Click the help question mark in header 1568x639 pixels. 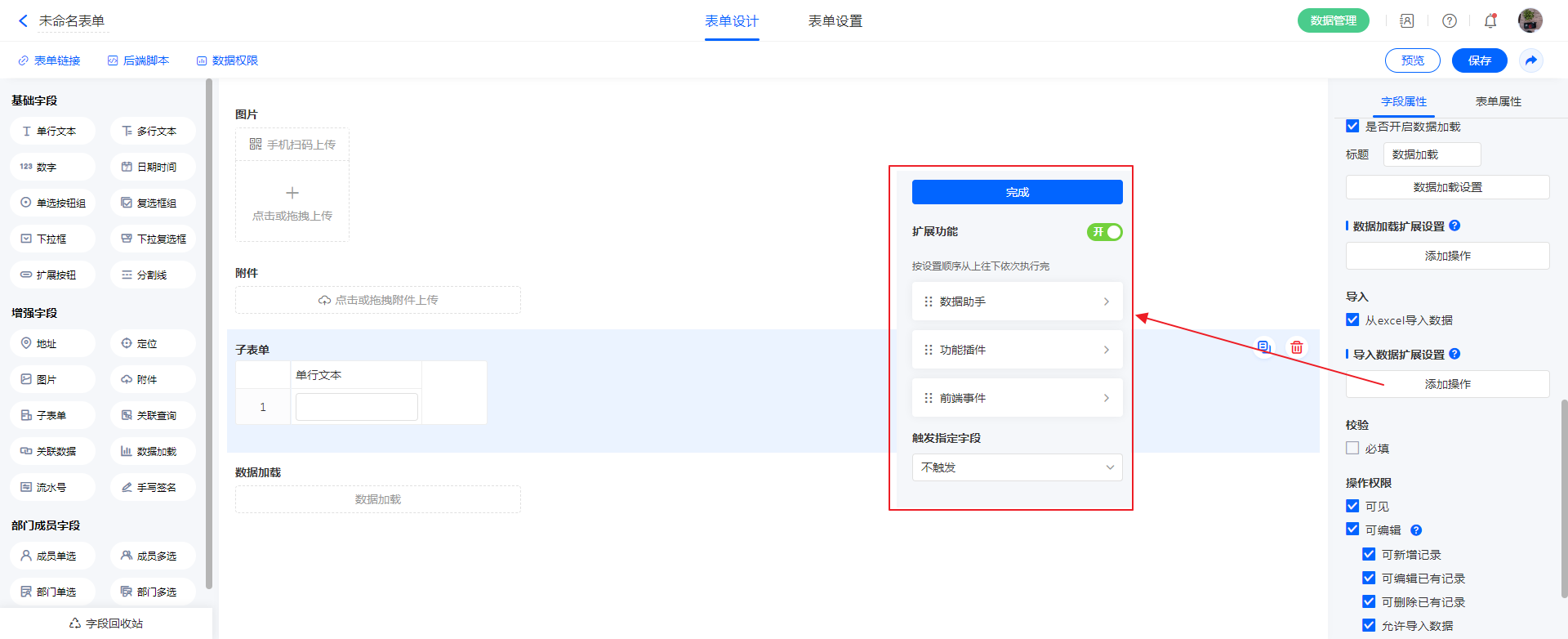[1449, 21]
